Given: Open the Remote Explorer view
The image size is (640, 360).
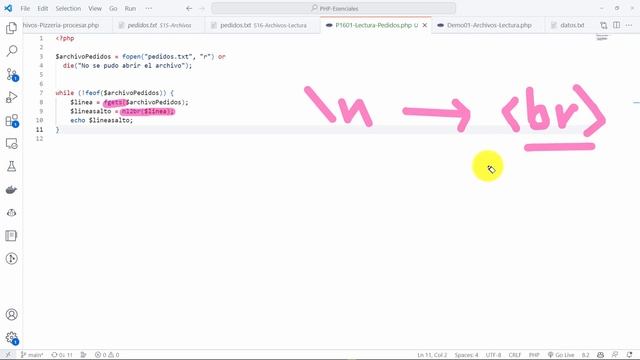Looking at the screenshot, I should tap(11, 144).
